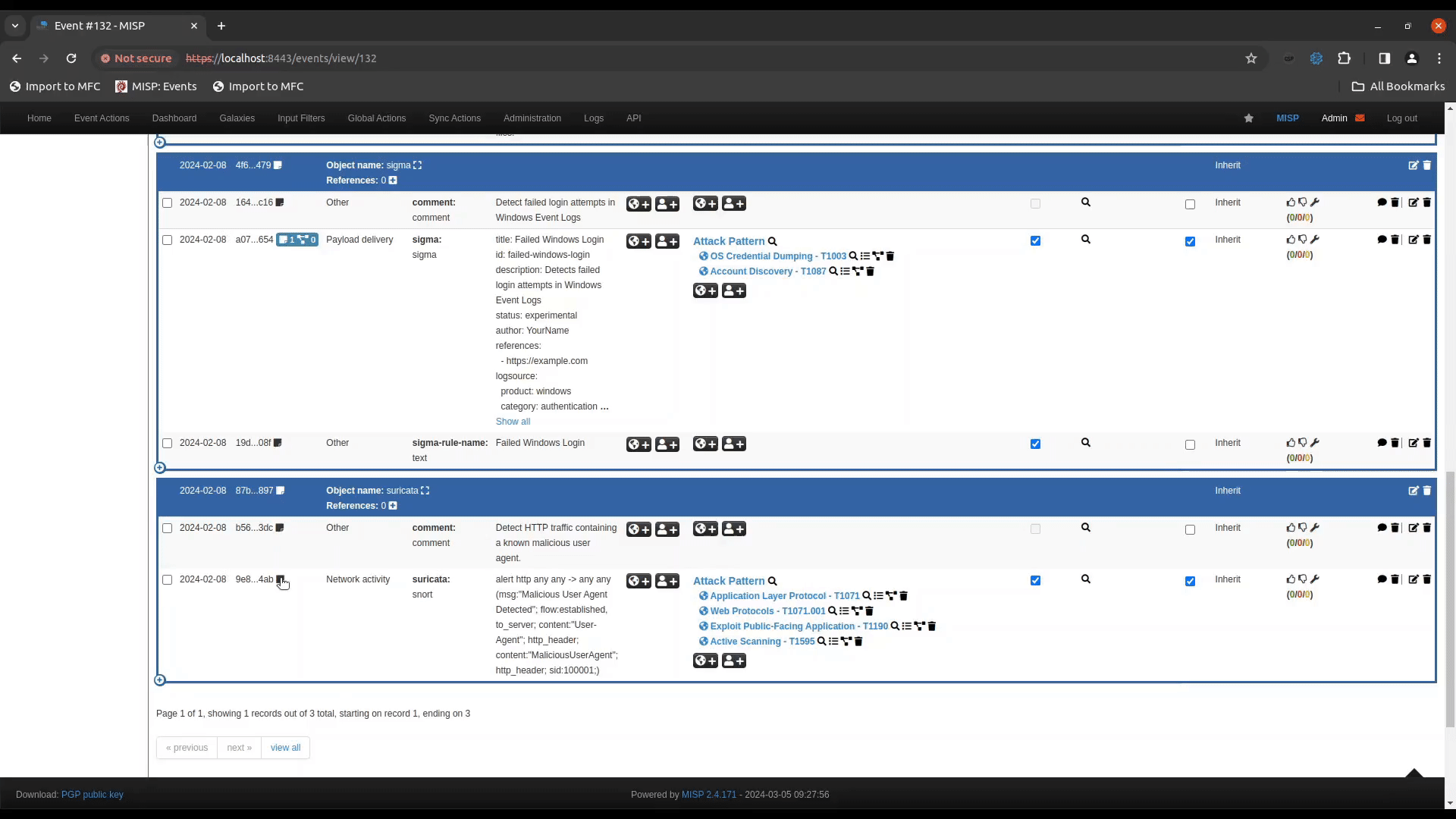Thumbs down sighting on sigma payload row
The width and height of the screenshot is (1456, 819).
click(1303, 240)
